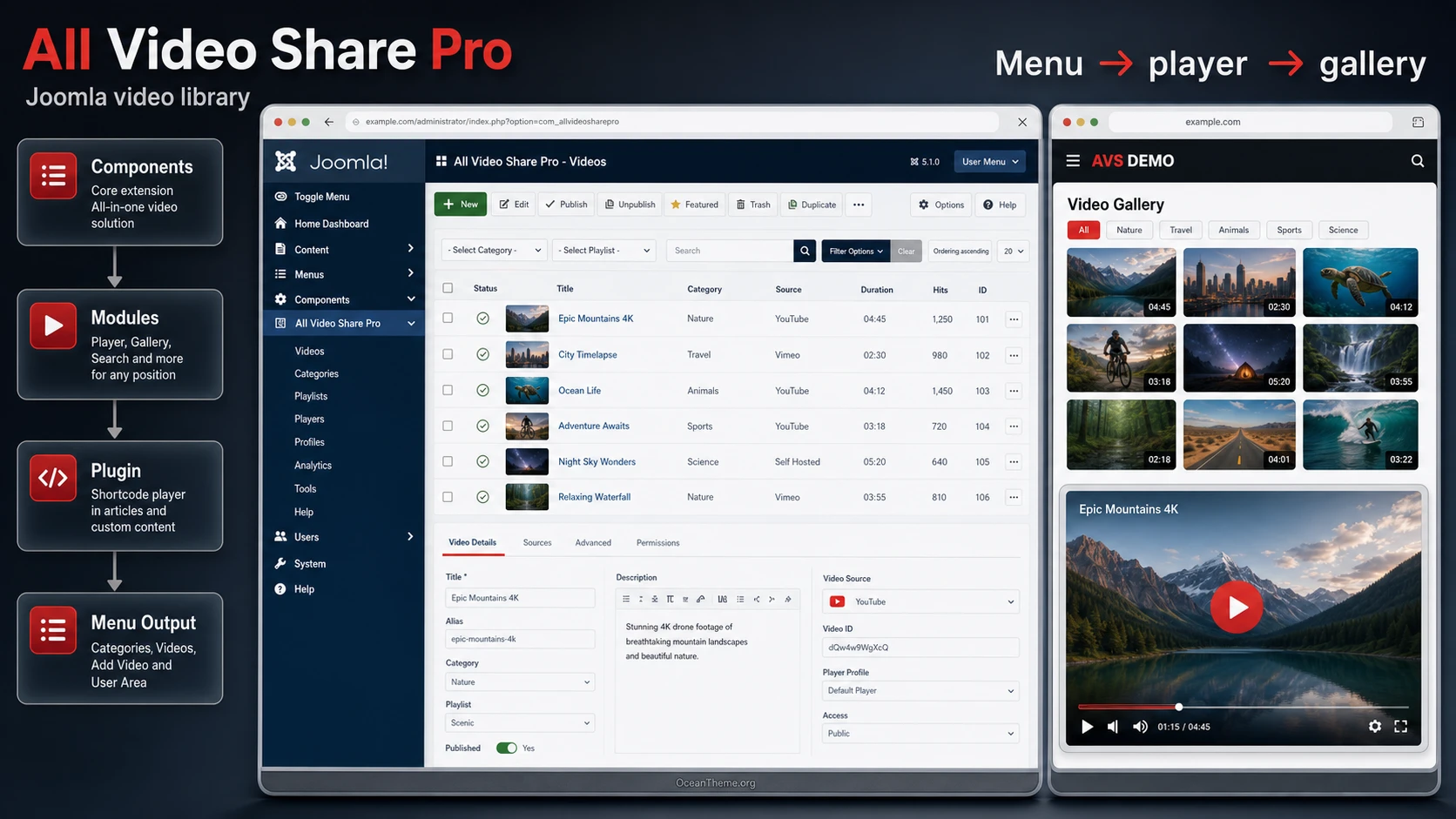This screenshot has width=1456, height=819.
Task: Seek using the video progress bar
Action: coord(1243,707)
